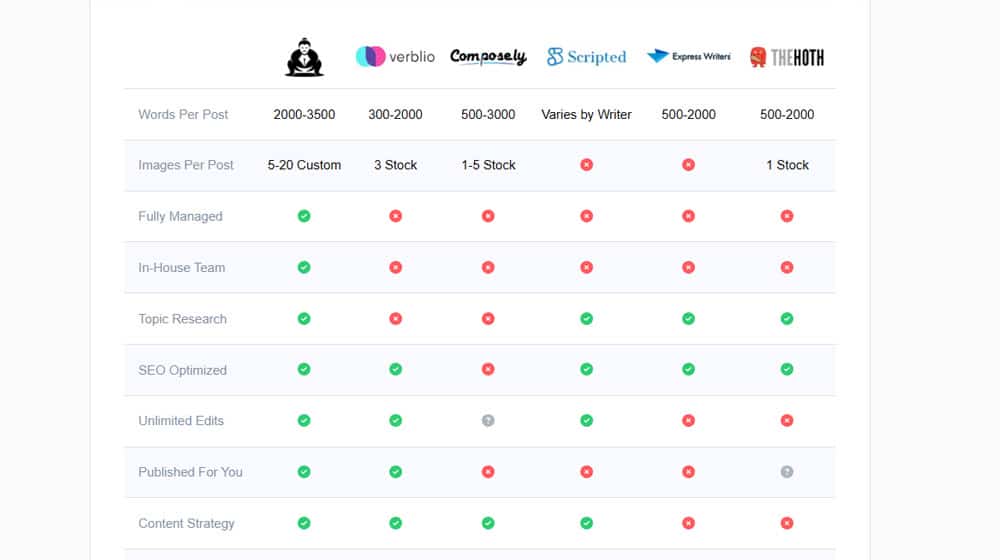Image resolution: width=1000 pixels, height=560 pixels.
Task: Click gray question mark in Unlimited Edits row
Action: tap(488, 421)
